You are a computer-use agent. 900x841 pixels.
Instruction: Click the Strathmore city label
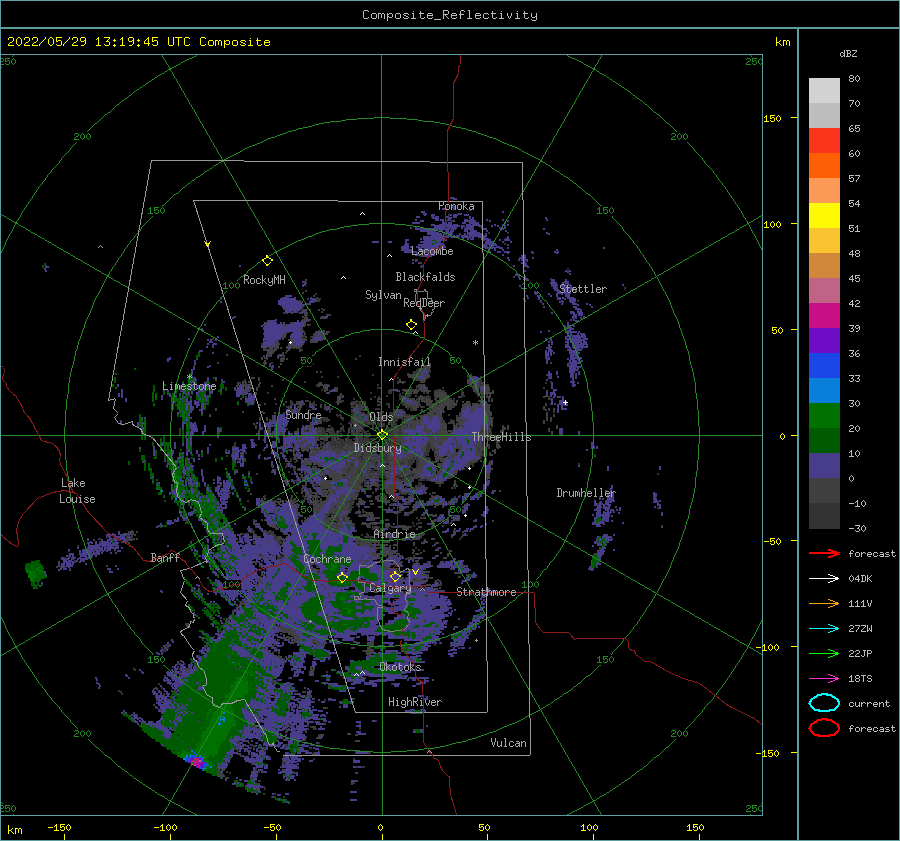pyautogui.click(x=487, y=592)
